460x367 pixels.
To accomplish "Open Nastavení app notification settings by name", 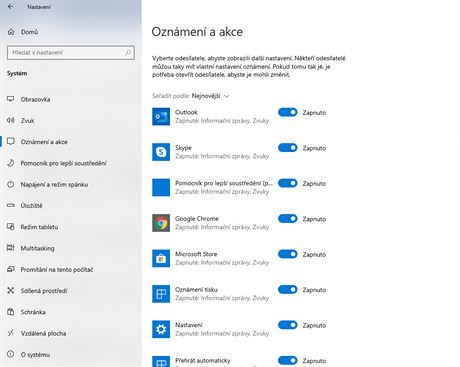I will [189, 325].
